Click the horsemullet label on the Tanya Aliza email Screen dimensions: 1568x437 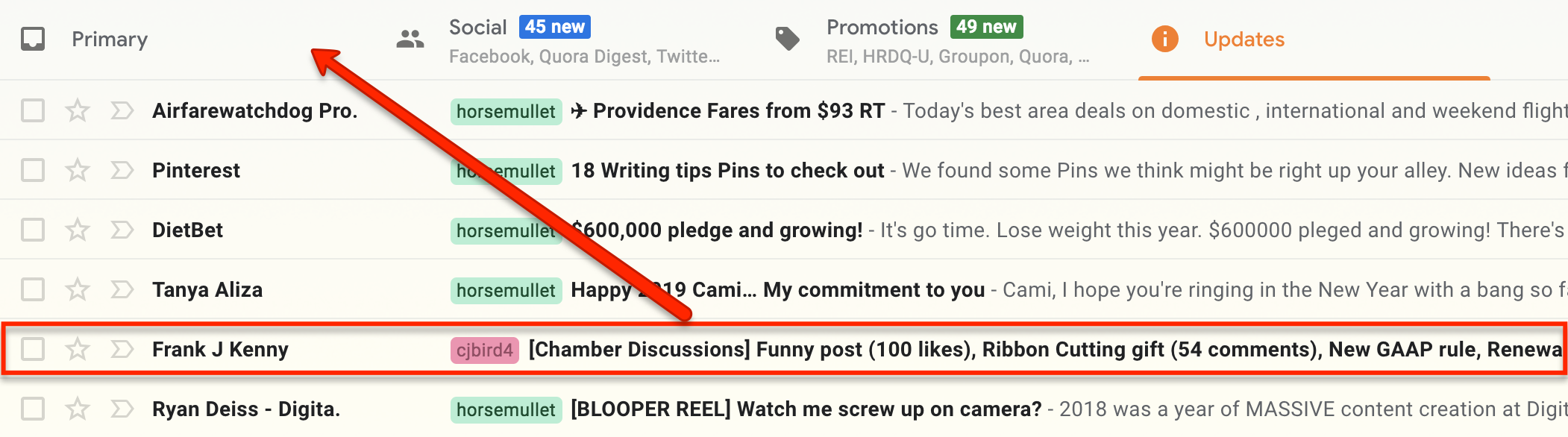[x=506, y=290]
